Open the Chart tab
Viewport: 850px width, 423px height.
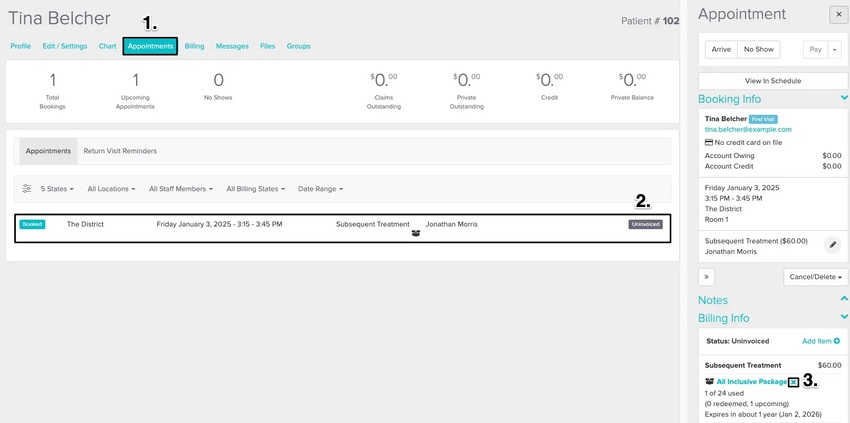click(107, 46)
